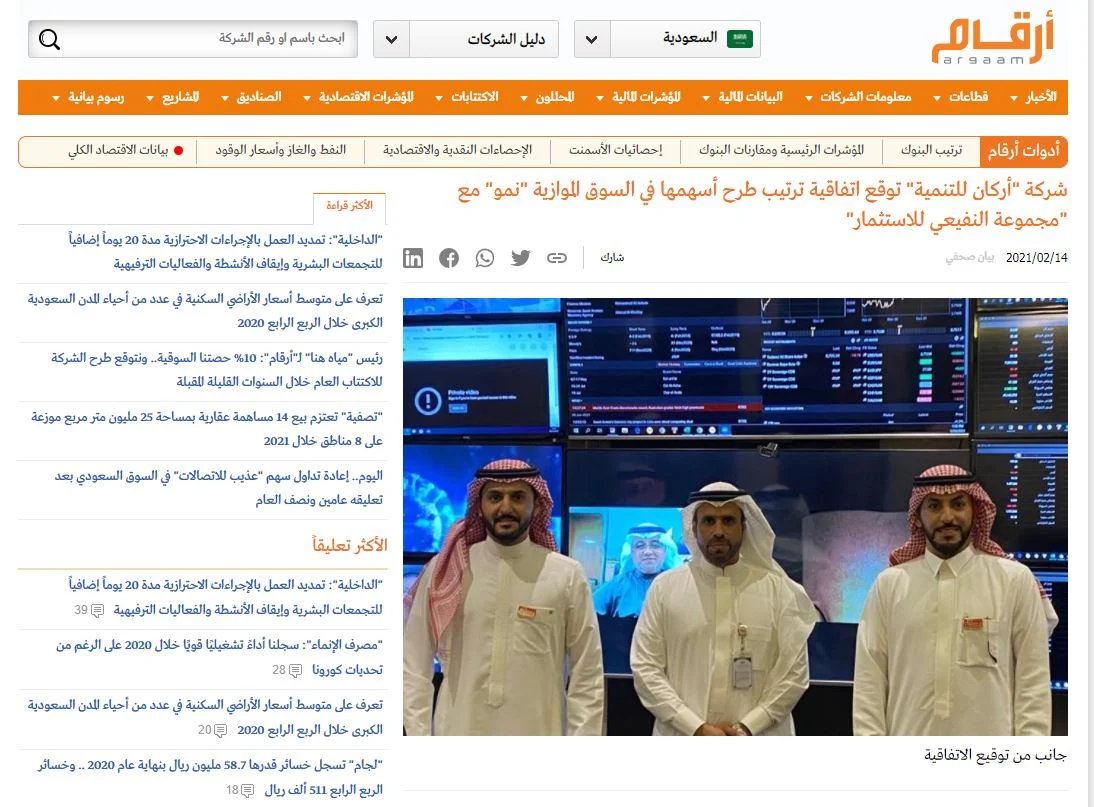Share article on LinkedIn
This screenshot has width=1094, height=807.
[x=413, y=258]
